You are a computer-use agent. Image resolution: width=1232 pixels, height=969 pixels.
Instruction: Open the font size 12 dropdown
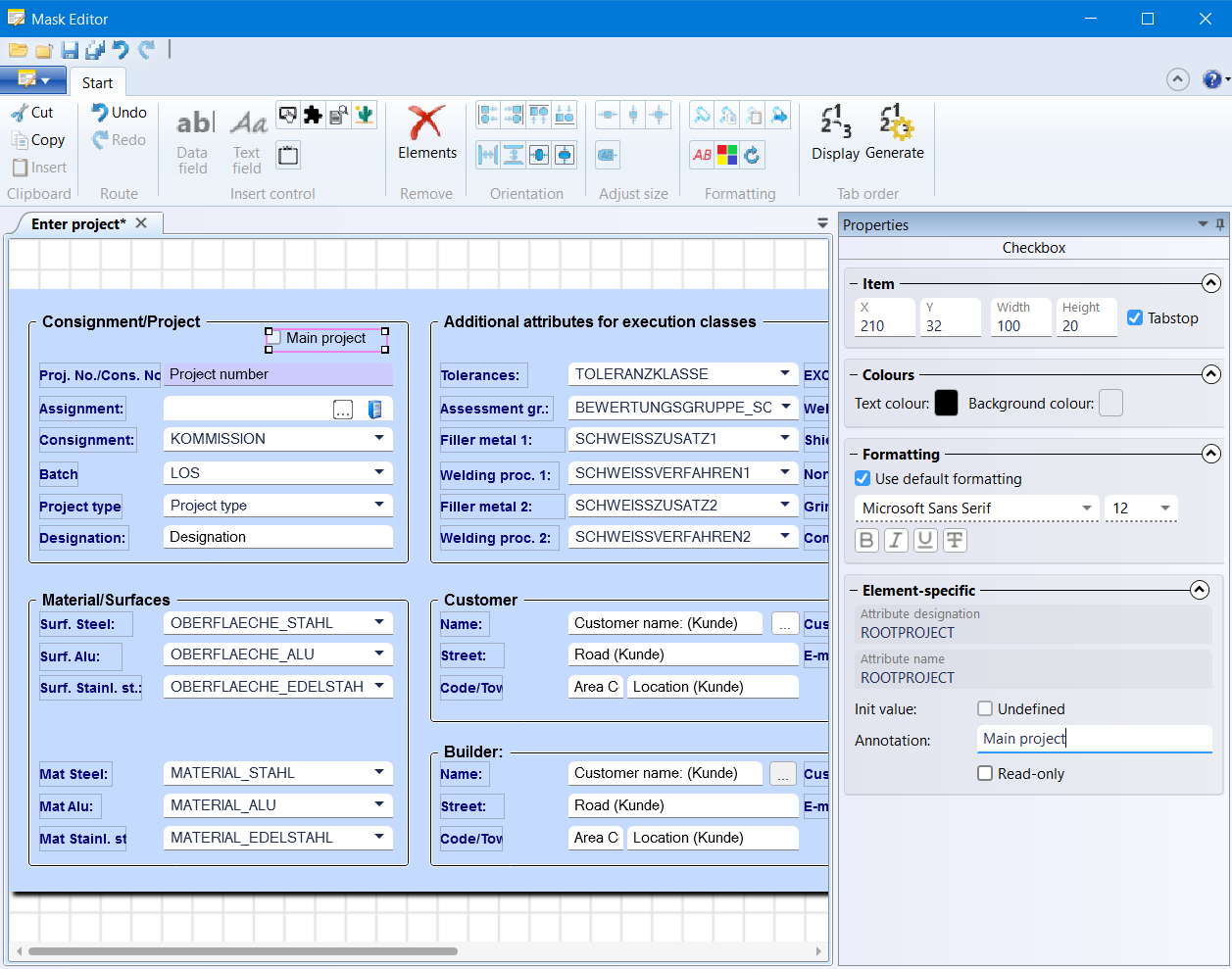point(1164,509)
